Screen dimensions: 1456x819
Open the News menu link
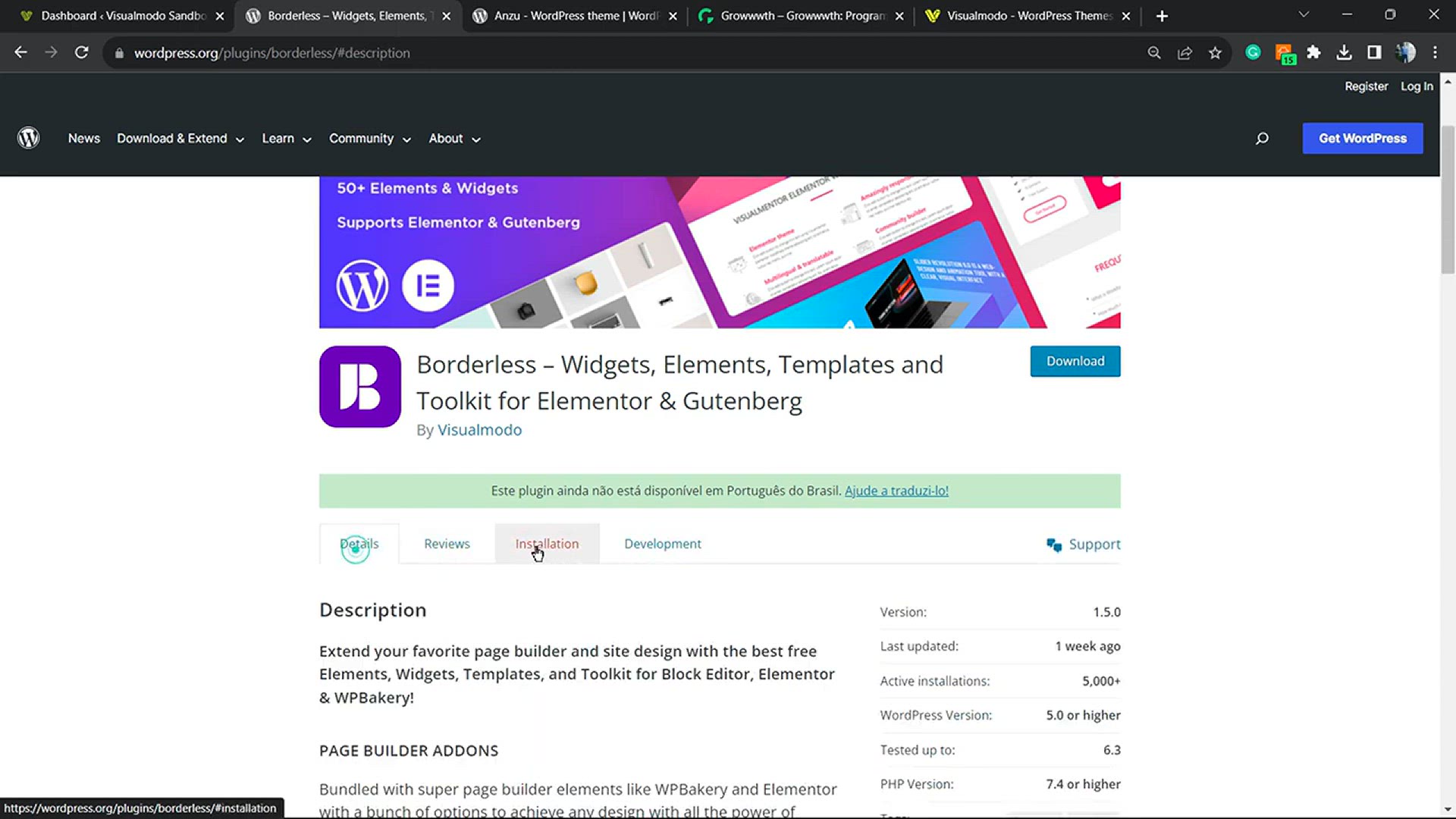pyautogui.click(x=84, y=139)
